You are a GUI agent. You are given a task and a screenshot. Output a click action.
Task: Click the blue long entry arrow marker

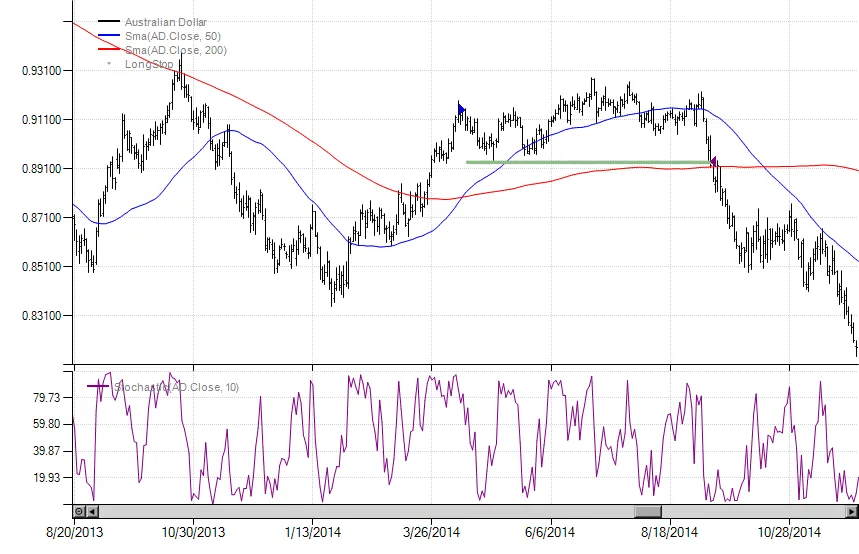[x=461, y=109]
